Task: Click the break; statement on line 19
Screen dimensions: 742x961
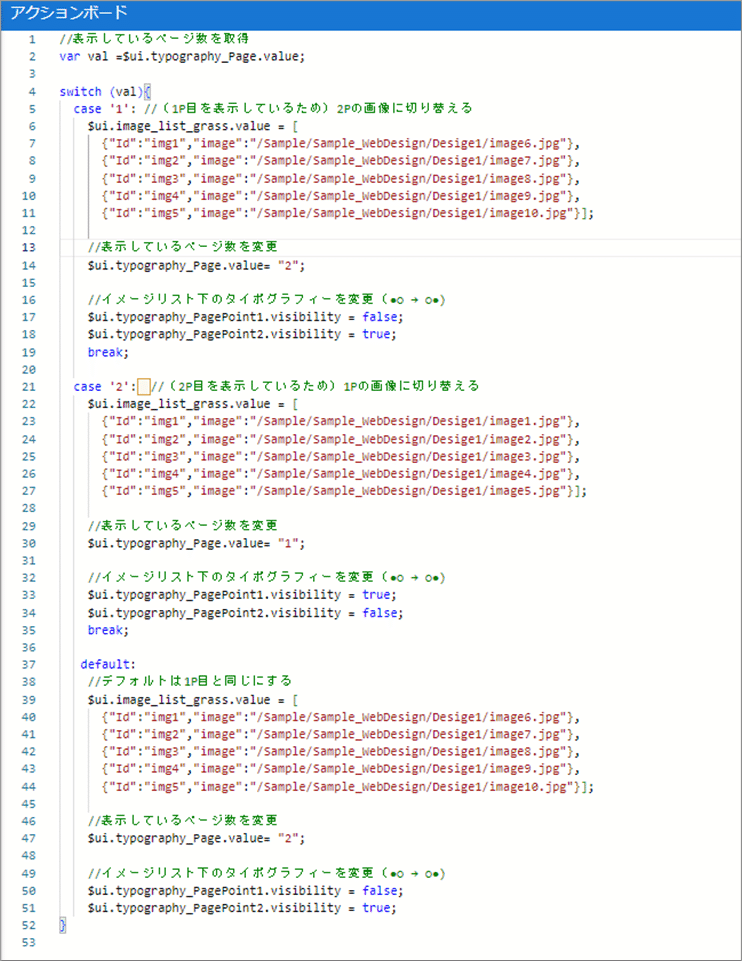Action: (x=108, y=352)
